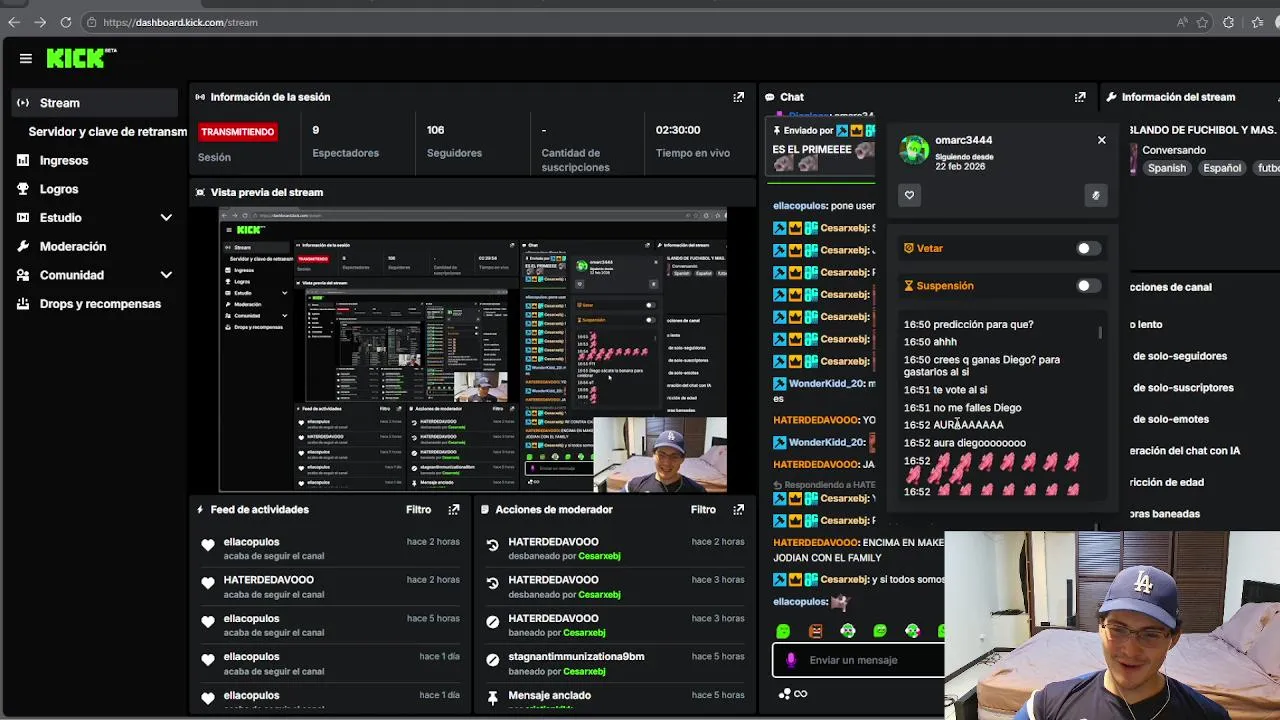Open Filtro in Acciones de moderador
The image size is (1280, 720).
pos(703,509)
